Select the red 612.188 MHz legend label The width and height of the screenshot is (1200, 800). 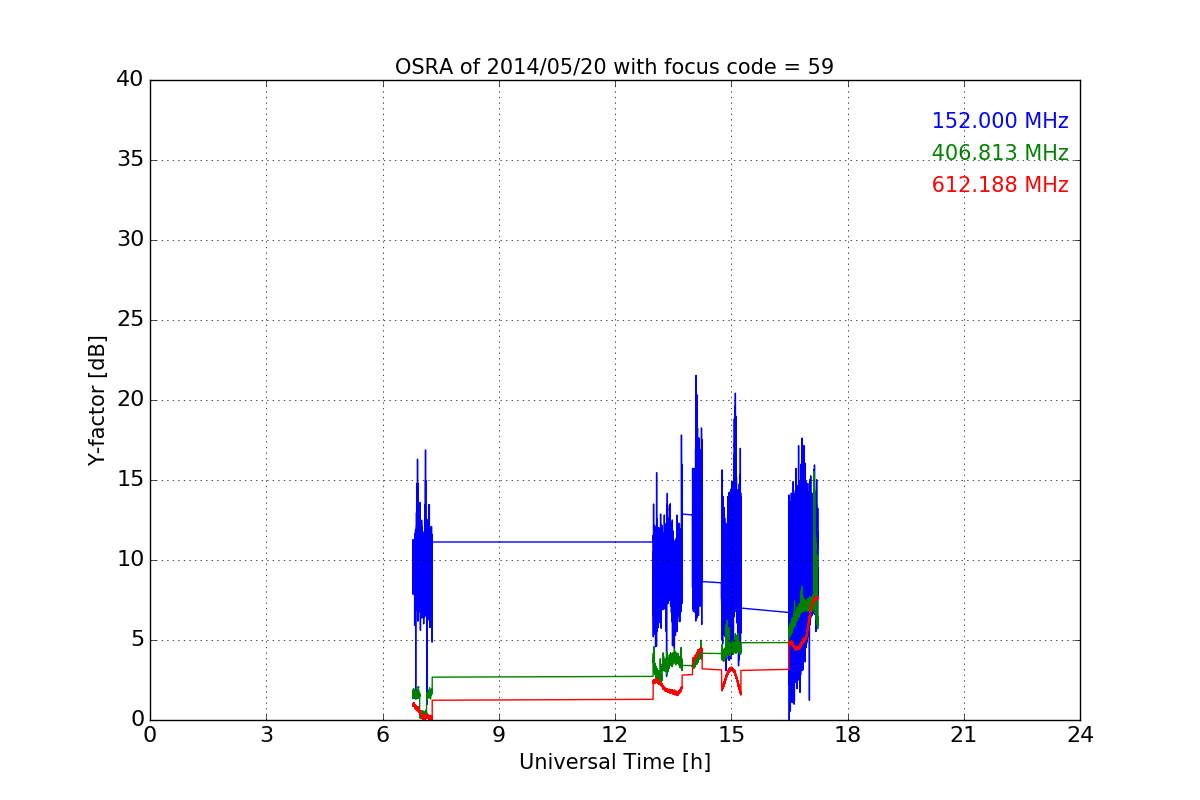1000,185
